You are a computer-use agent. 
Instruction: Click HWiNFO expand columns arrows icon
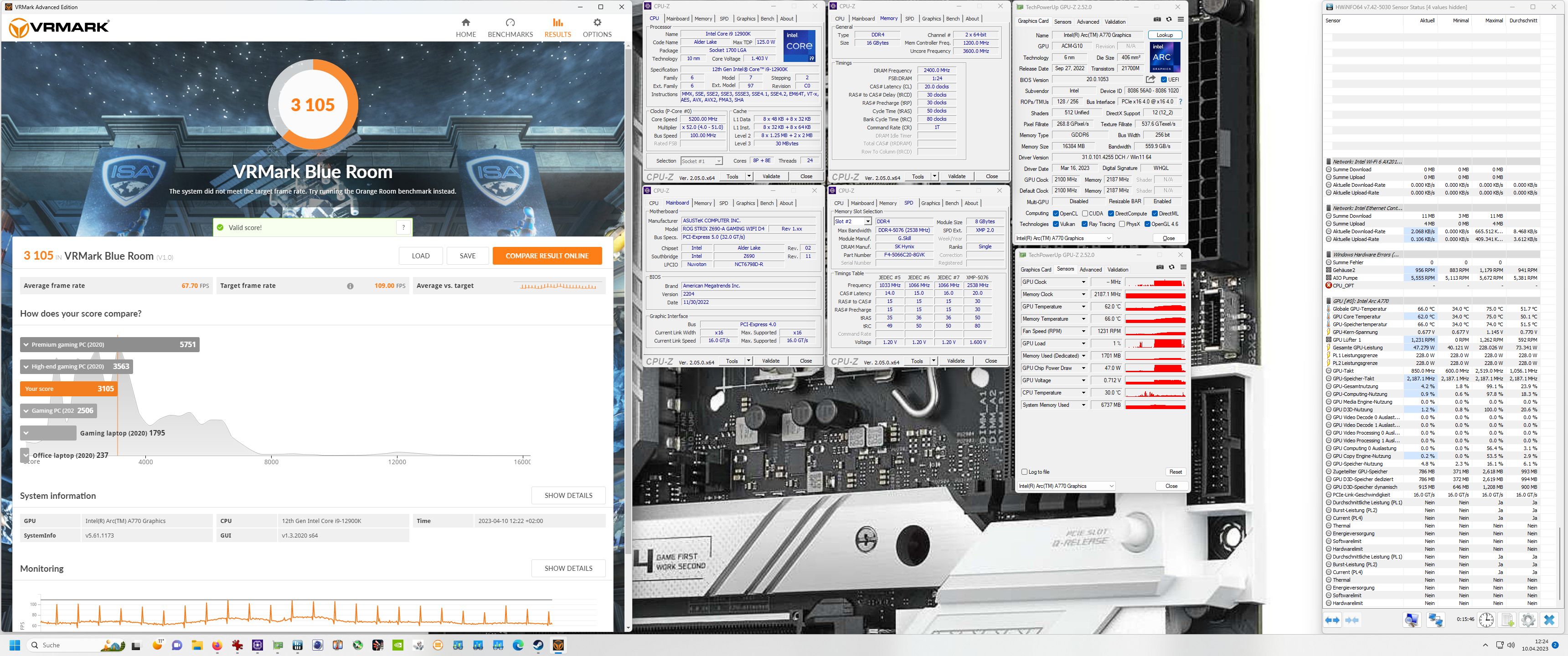[x=1332, y=620]
